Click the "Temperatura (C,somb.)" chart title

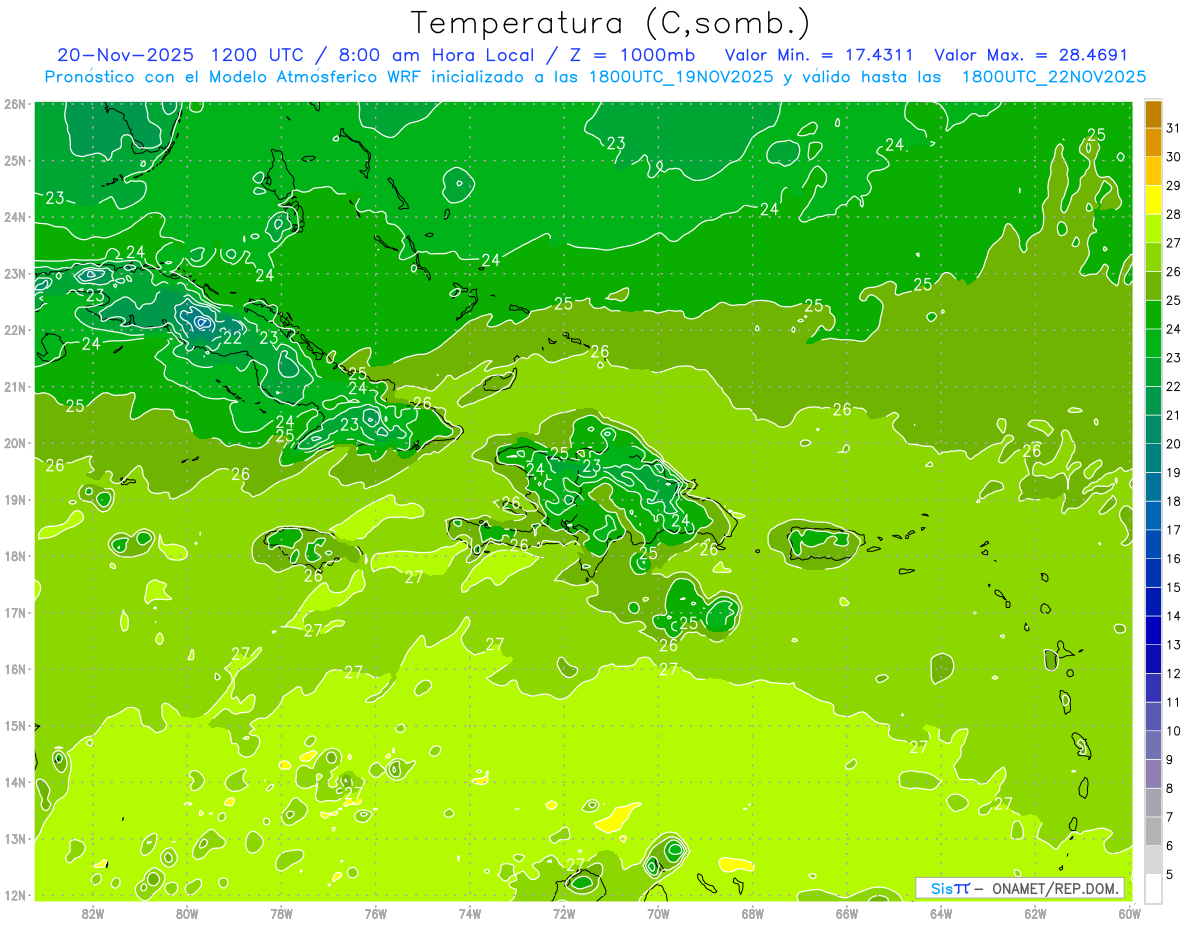click(x=611, y=23)
